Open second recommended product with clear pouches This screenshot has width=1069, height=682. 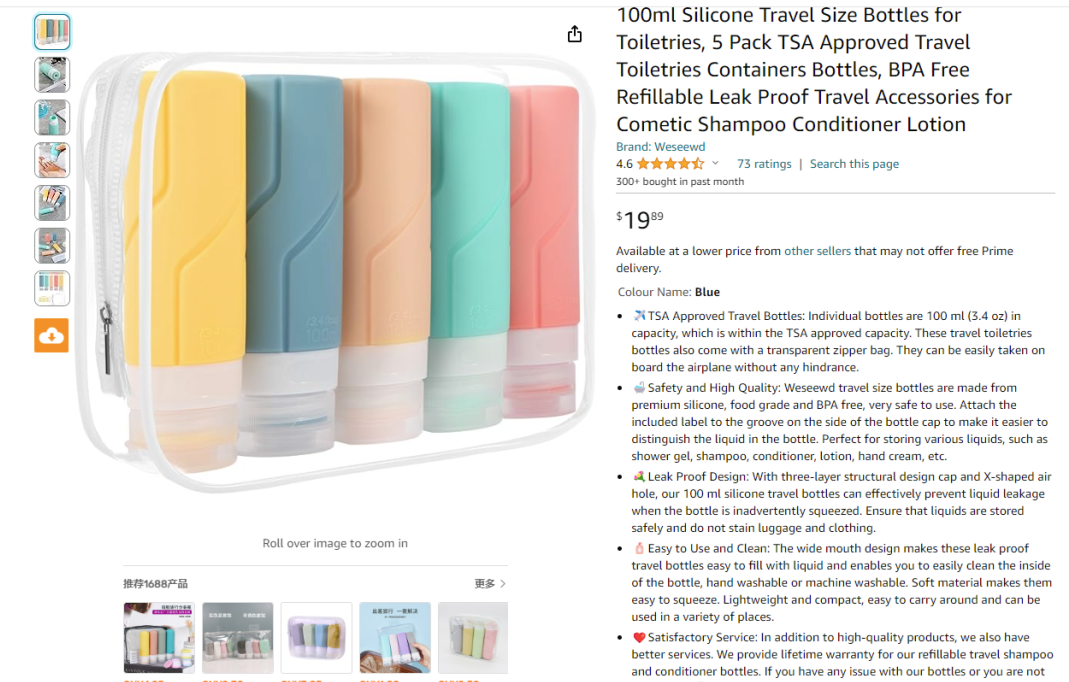point(238,638)
